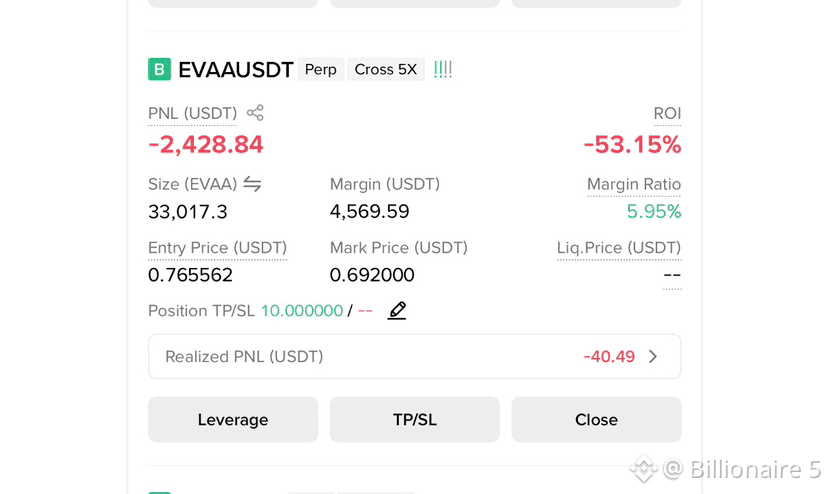Click the PNL (USDT) label
Screen dimensions: 829x494
click(x=192, y=113)
